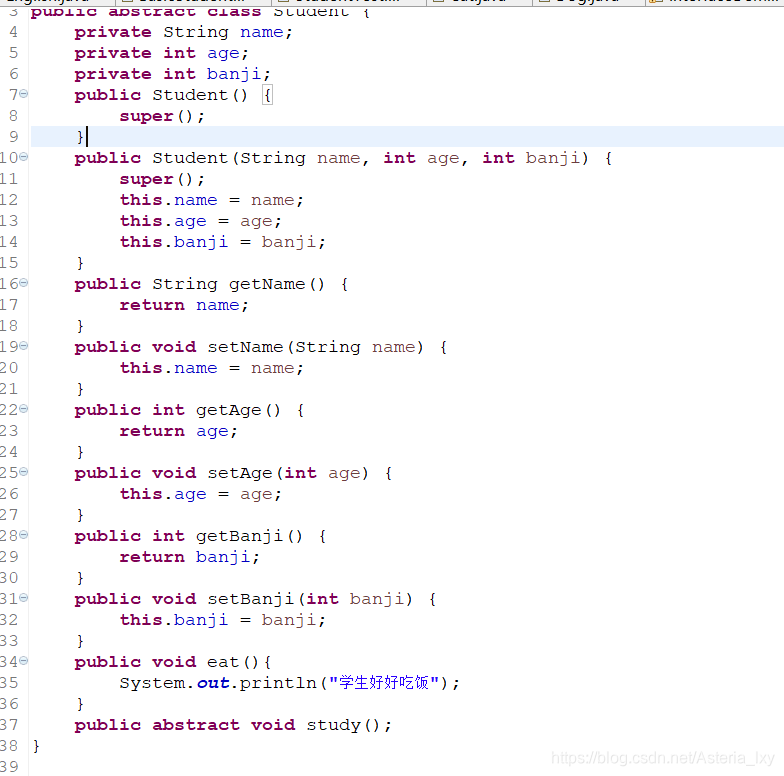The image size is (784, 776).
Task: Click the 'setAge' method name
Action: tap(240, 474)
